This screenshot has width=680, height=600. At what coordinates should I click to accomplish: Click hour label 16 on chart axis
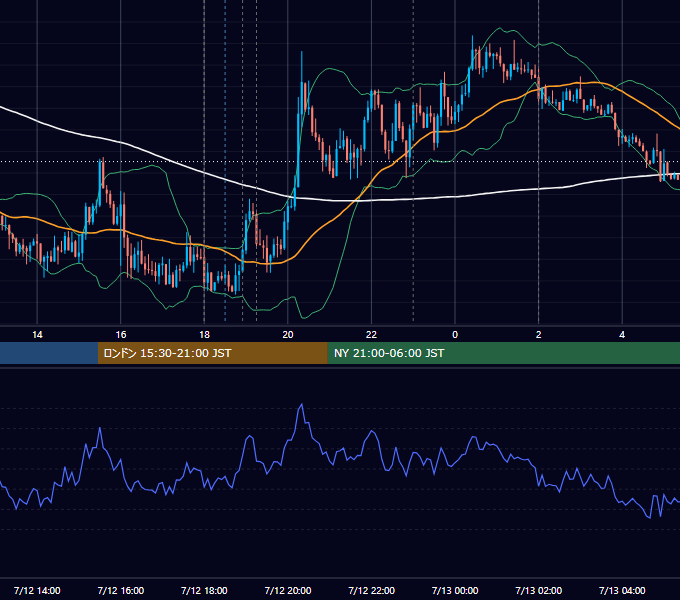(121, 335)
